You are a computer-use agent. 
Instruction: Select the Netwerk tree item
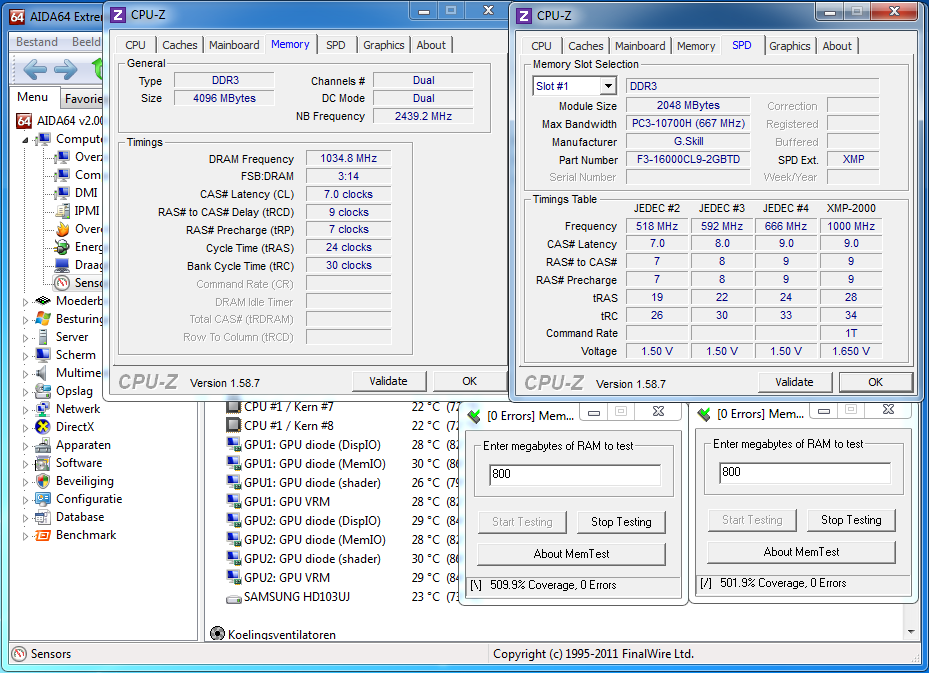pyautogui.click(x=77, y=409)
